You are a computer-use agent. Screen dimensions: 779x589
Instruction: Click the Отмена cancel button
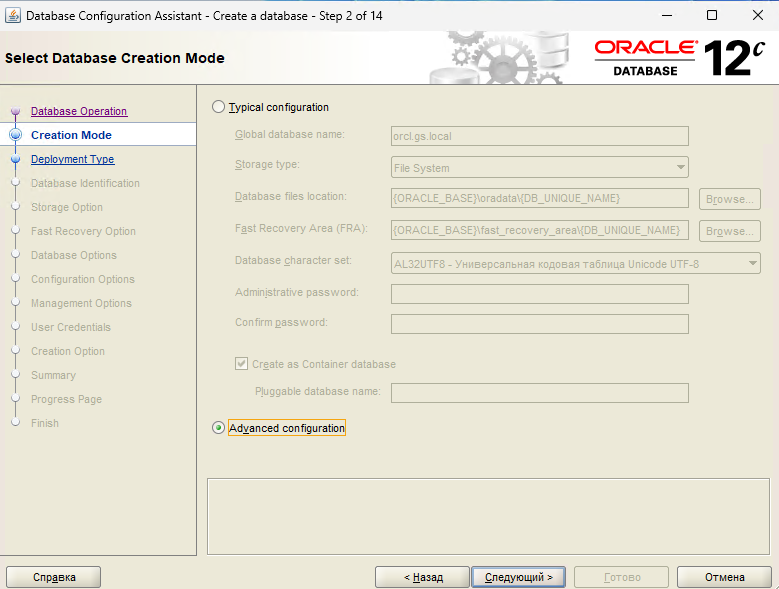click(x=724, y=577)
